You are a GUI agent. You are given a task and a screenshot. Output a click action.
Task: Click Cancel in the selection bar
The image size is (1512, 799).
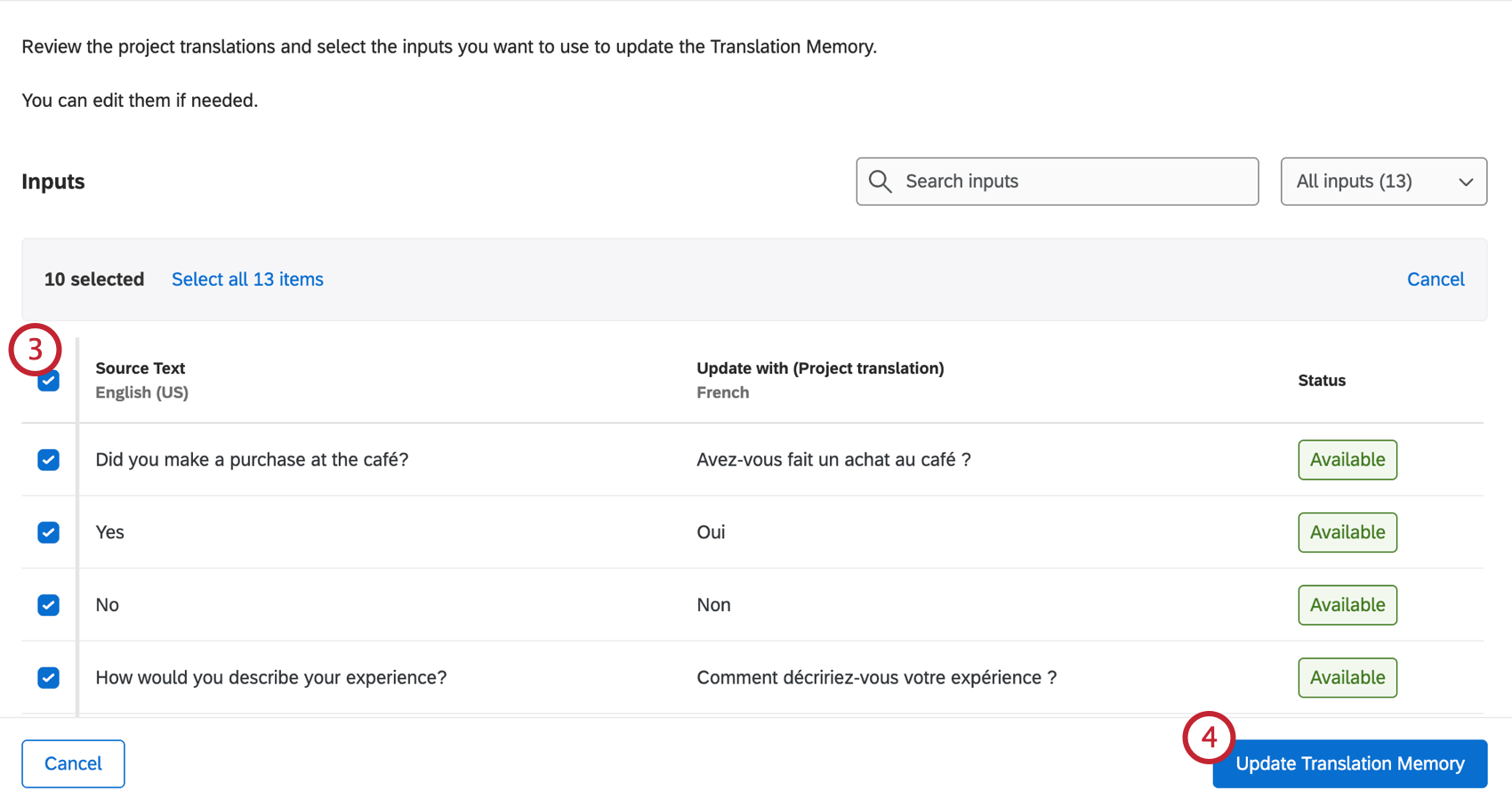(1436, 278)
